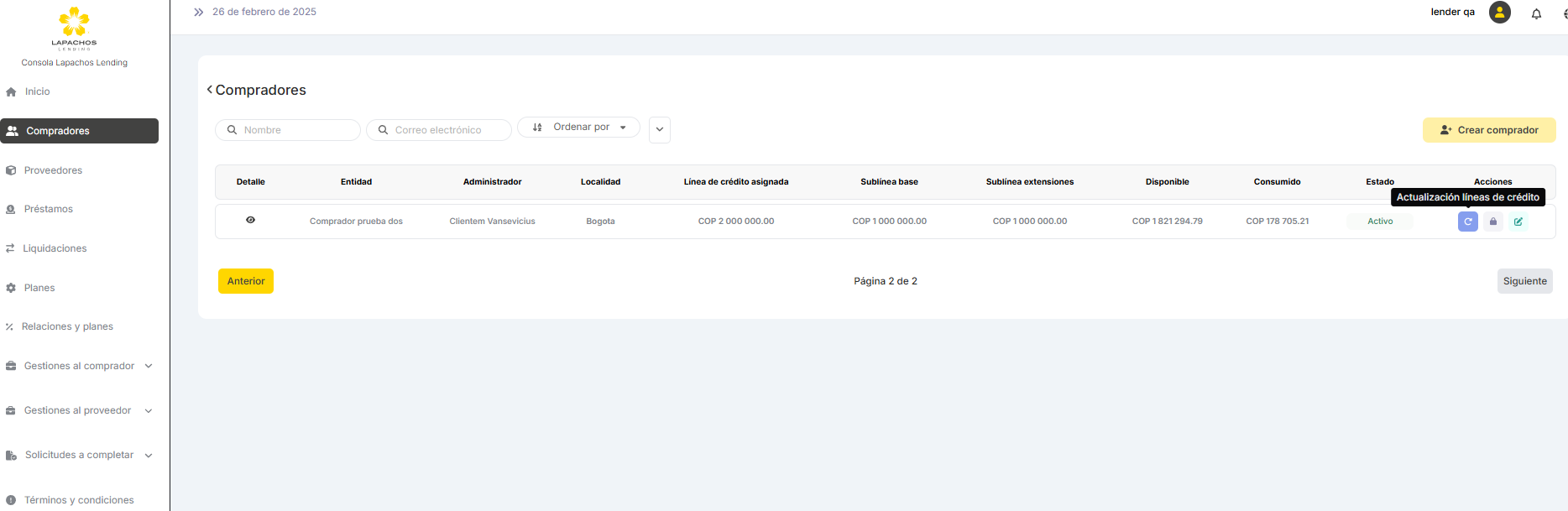Open the notifications bell
This screenshot has width=1568, height=511.
(x=1536, y=13)
